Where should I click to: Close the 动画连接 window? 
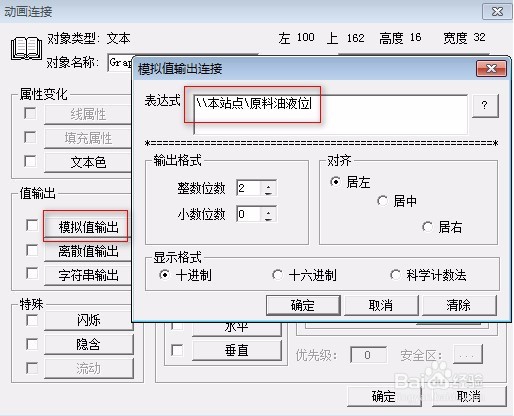click(497, 12)
